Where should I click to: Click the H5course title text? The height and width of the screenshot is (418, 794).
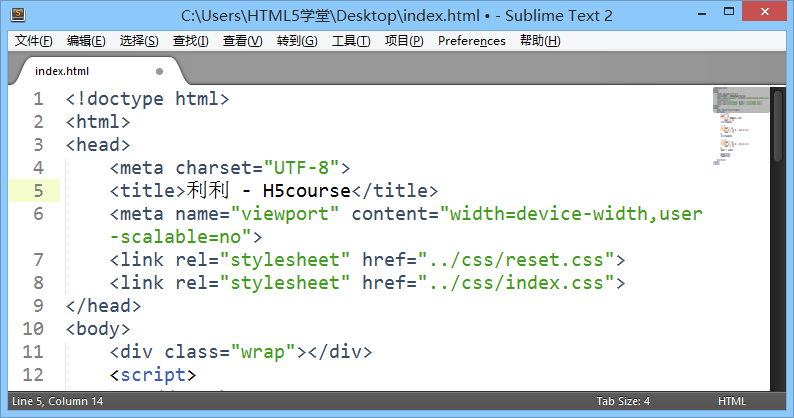point(306,191)
